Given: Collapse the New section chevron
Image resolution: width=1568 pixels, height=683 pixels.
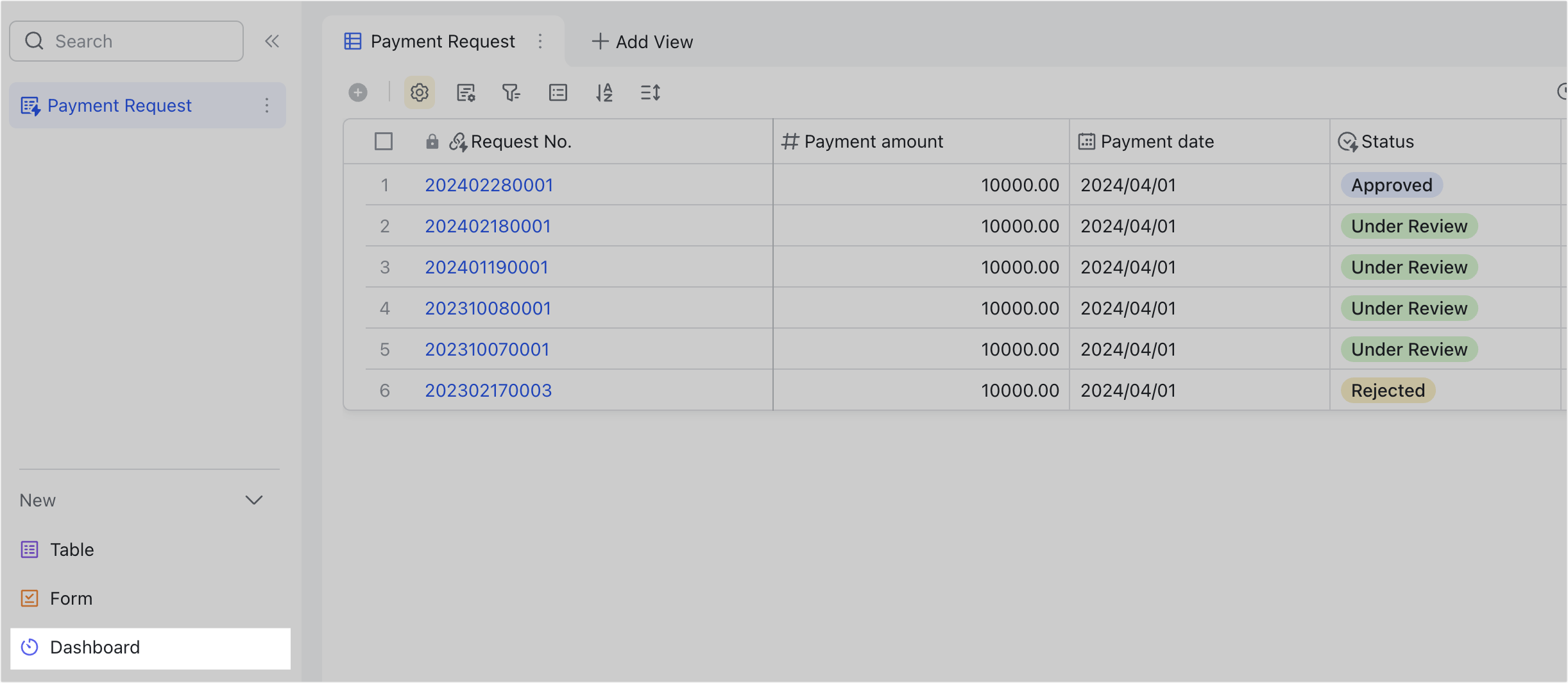Looking at the screenshot, I should [254, 500].
